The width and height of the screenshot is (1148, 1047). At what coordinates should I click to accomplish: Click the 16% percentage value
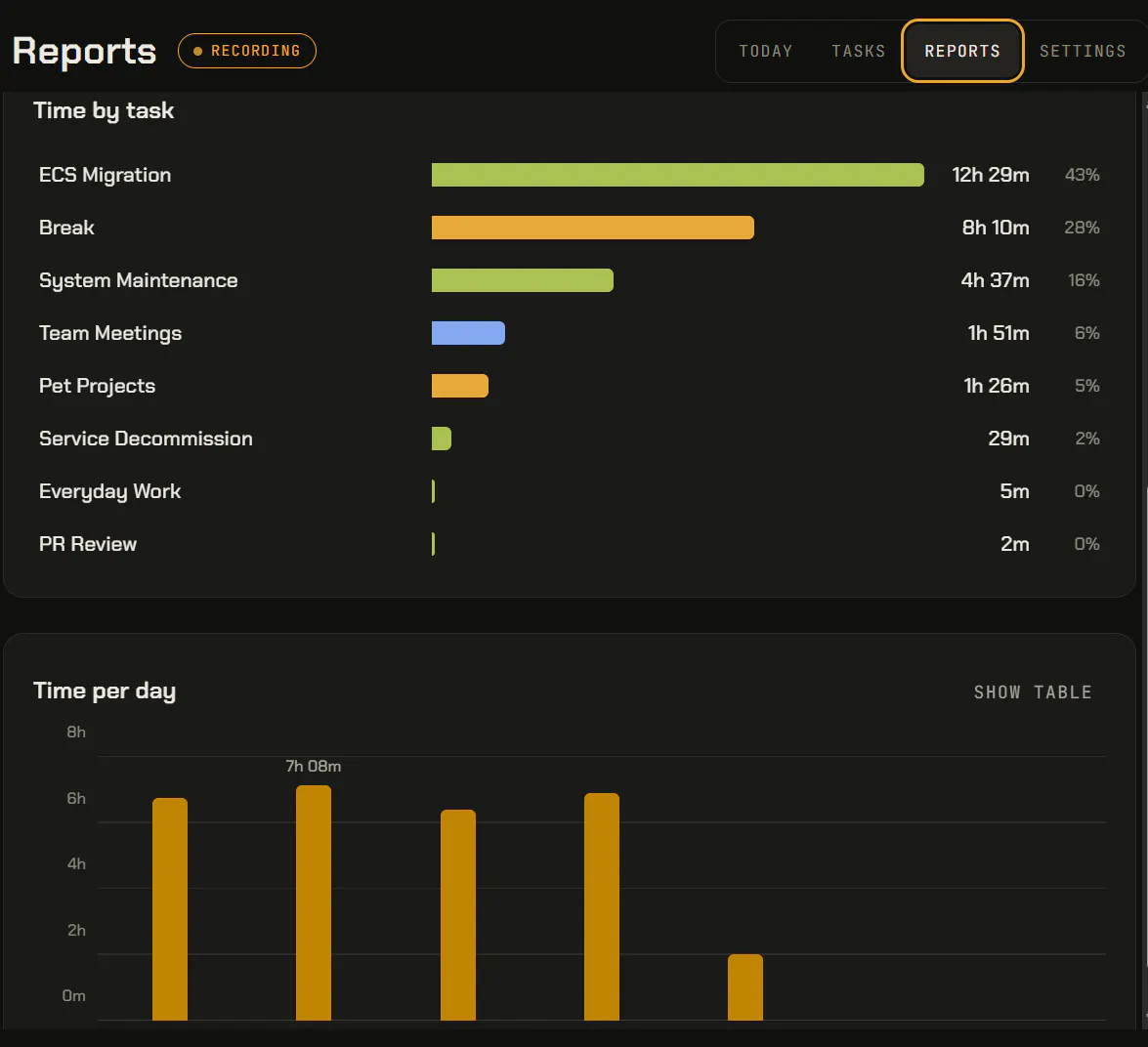coord(1084,280)
